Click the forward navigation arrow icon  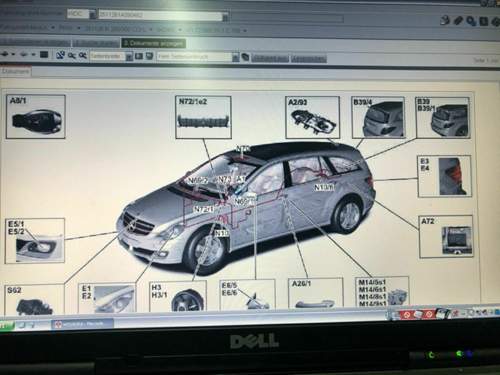point(24,54)
